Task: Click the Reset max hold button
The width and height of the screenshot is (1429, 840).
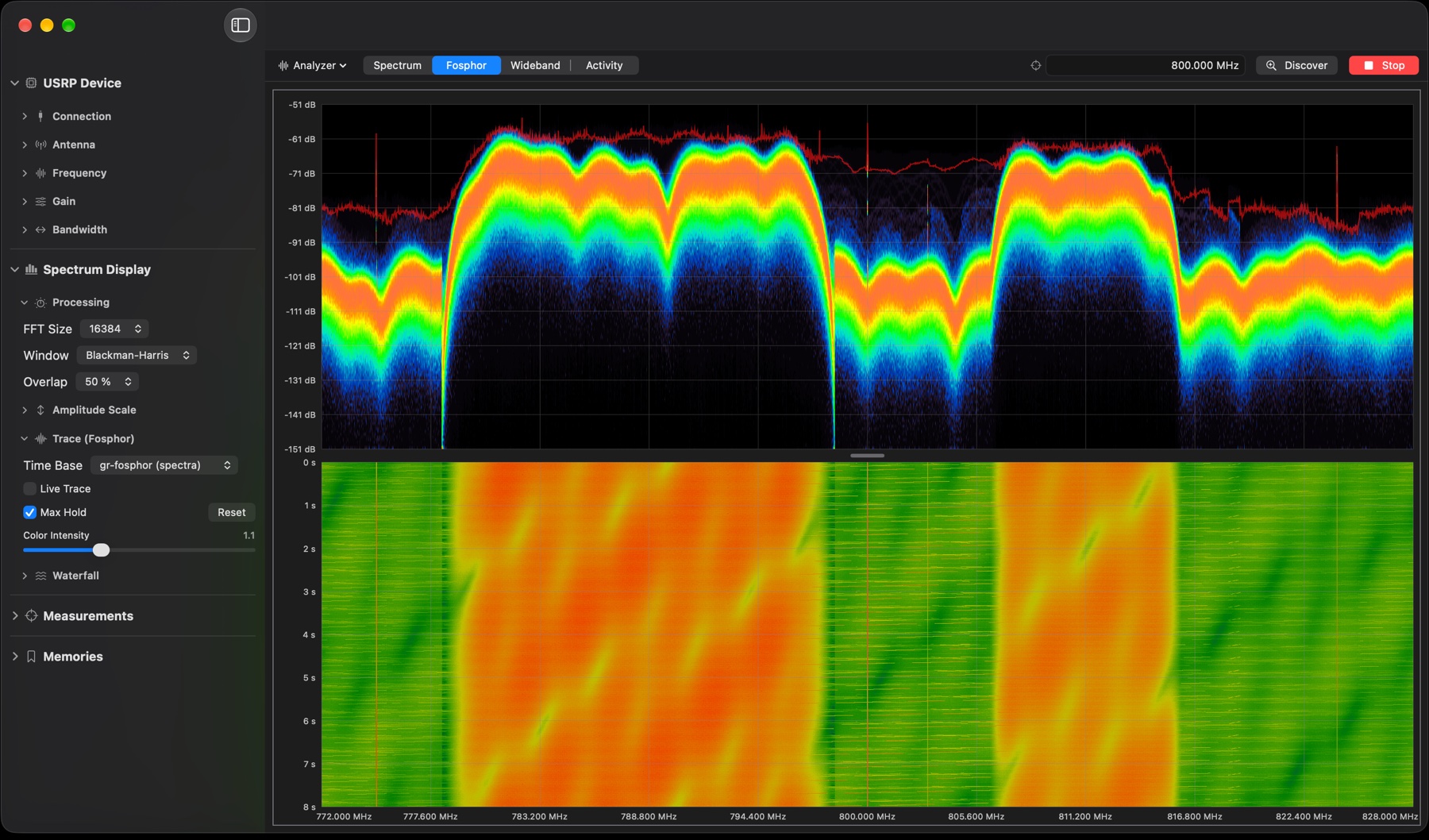Action: (x=232, y=512)
